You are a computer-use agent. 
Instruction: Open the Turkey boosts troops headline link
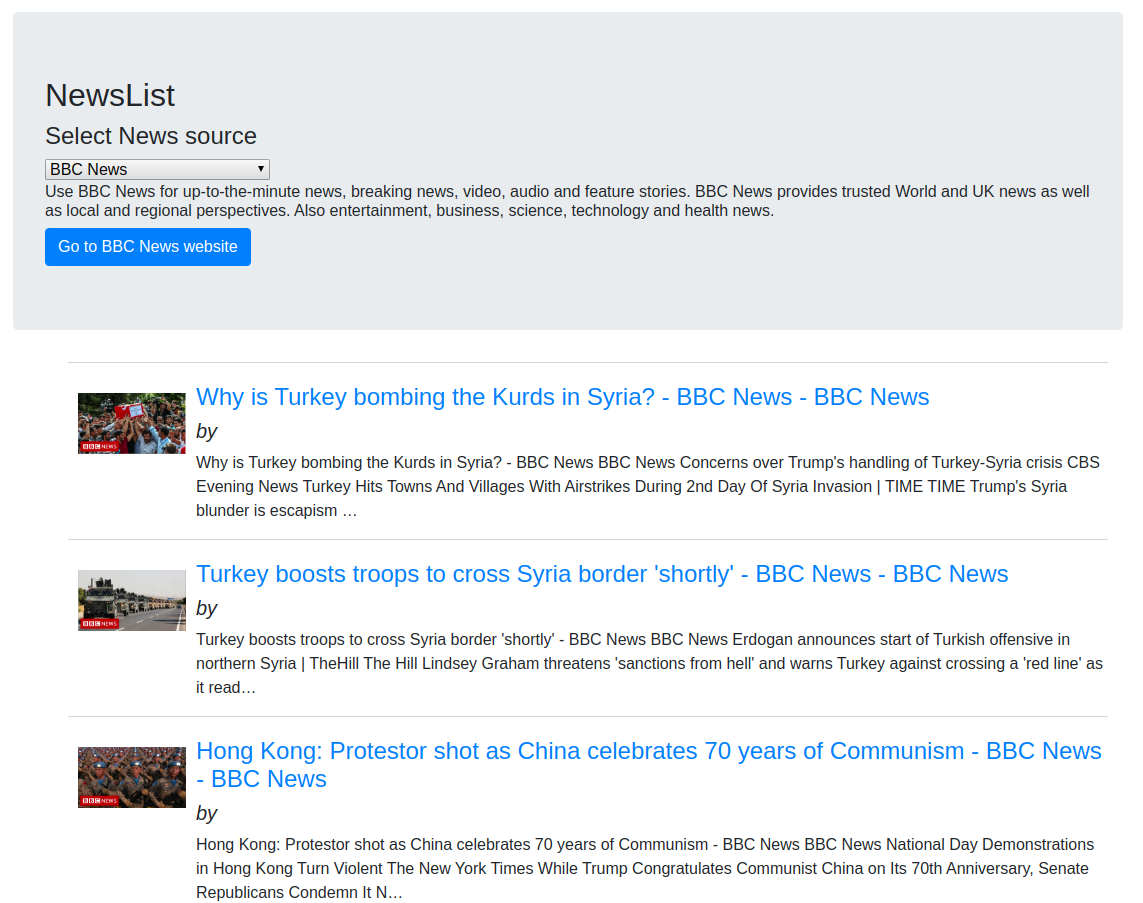(602, 574)
